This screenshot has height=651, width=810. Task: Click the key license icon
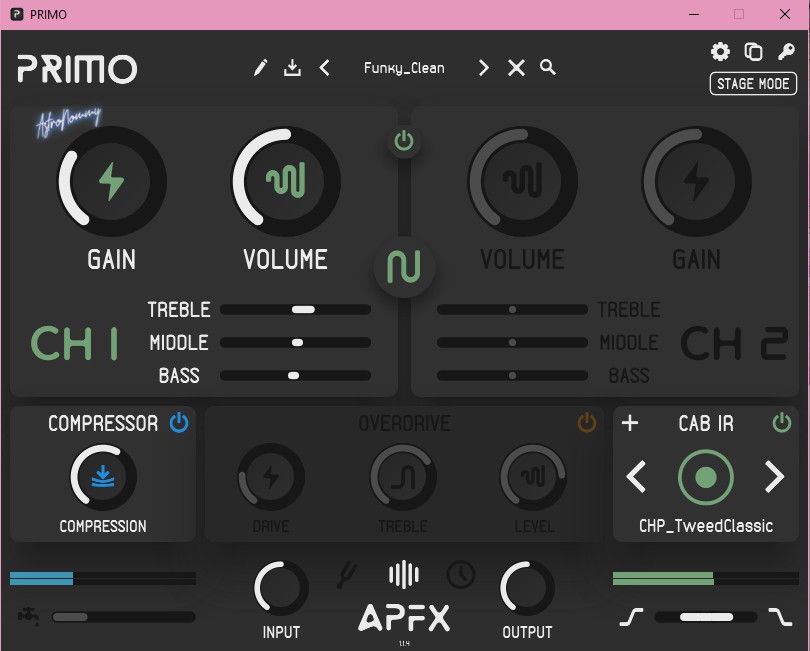click(x=786, y=52)
